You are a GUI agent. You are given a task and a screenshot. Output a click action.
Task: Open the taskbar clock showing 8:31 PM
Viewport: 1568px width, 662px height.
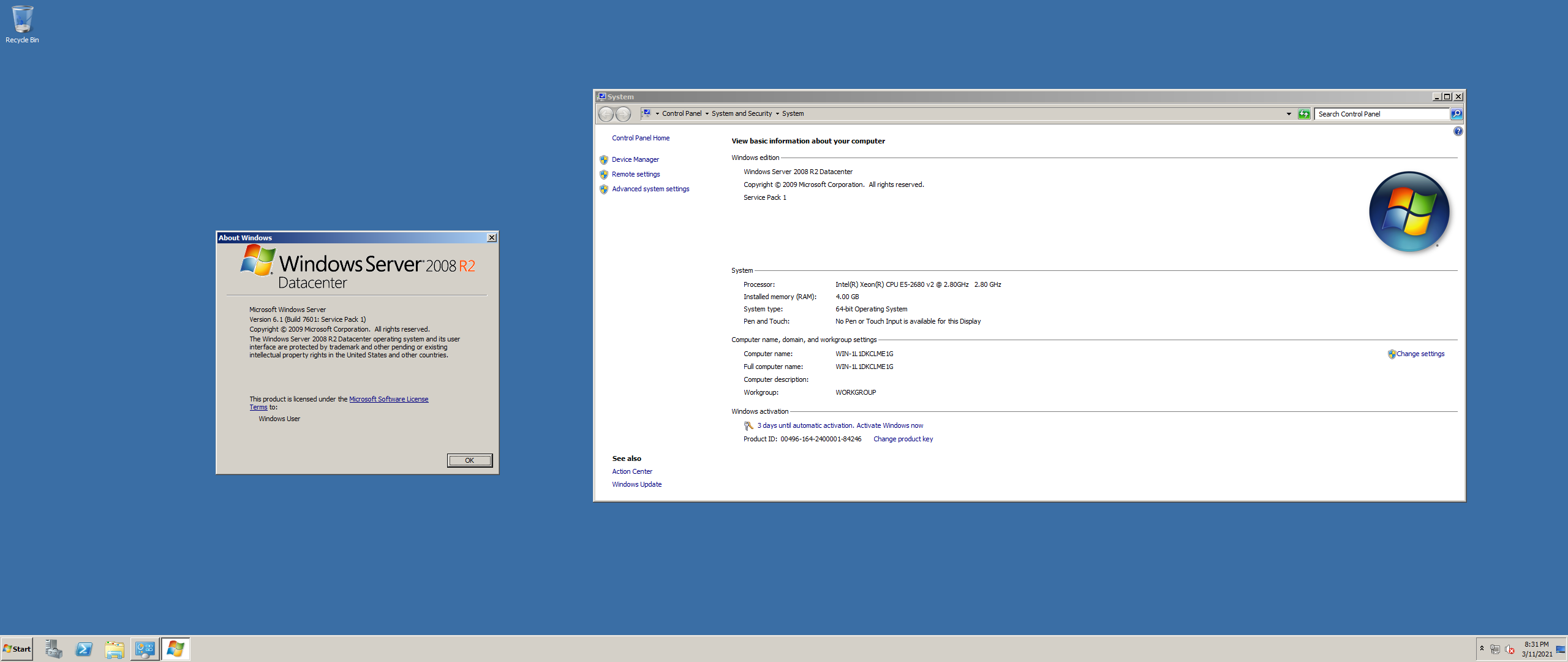click(1537, 649)
